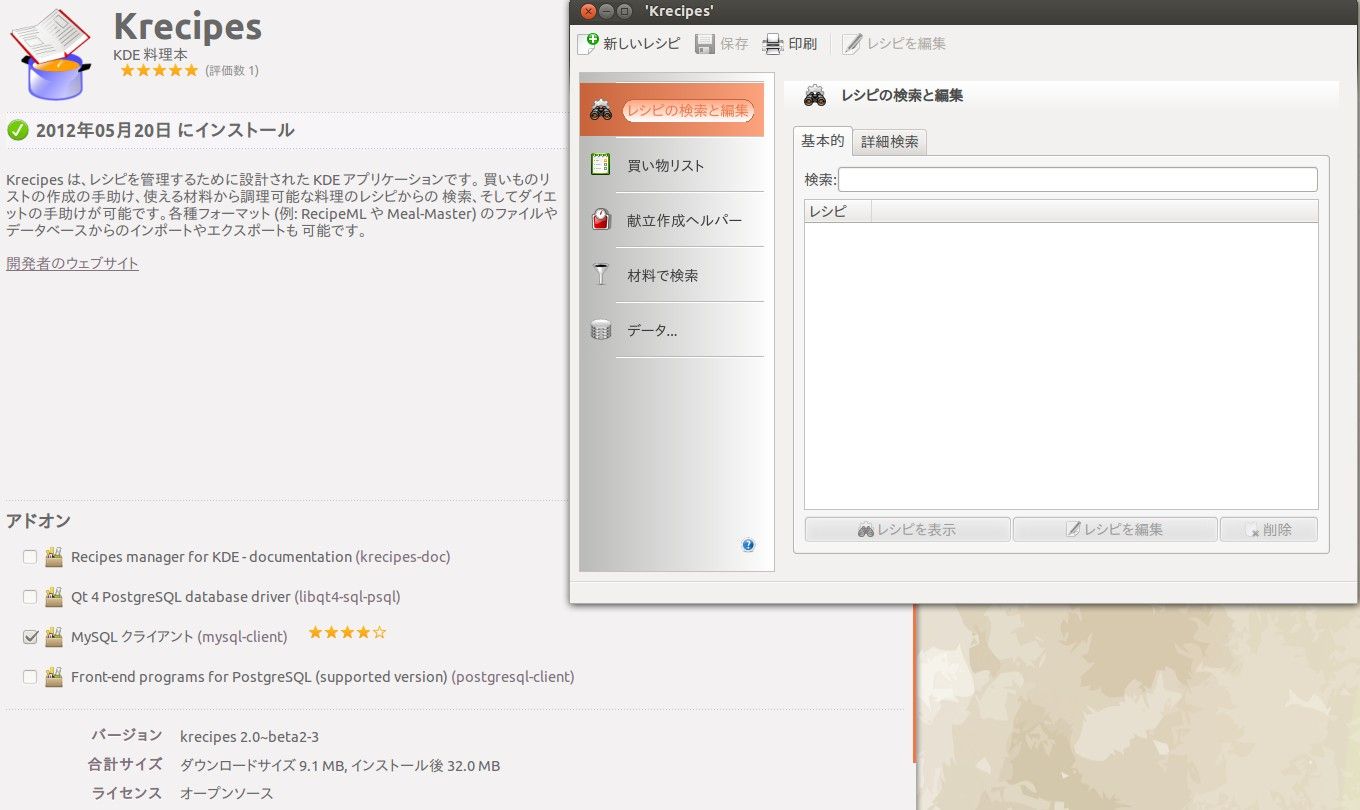Click the KDE 料理本 subtitle text
This screenshot has height=810, width=1360.
(150, 54)
